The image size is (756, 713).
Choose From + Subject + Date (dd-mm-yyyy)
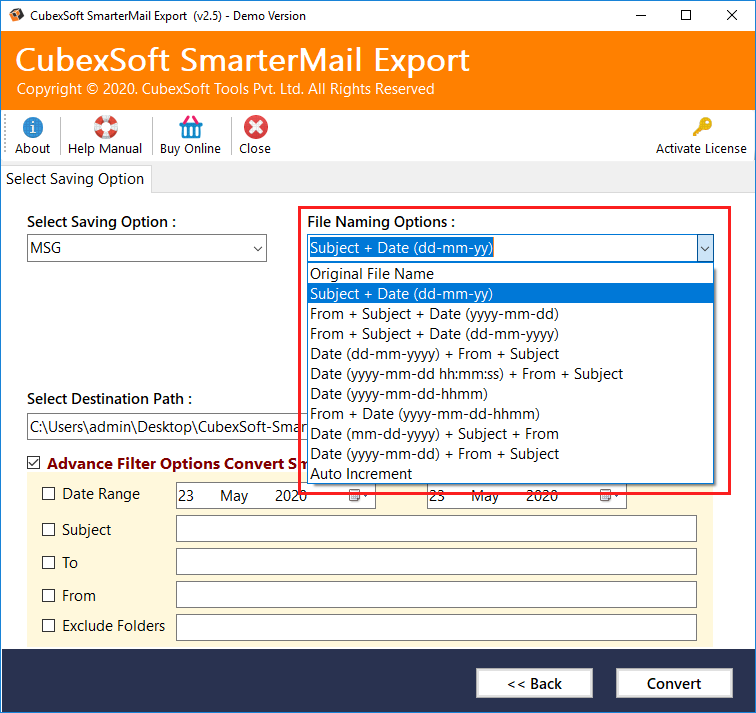tap(510, 334)
